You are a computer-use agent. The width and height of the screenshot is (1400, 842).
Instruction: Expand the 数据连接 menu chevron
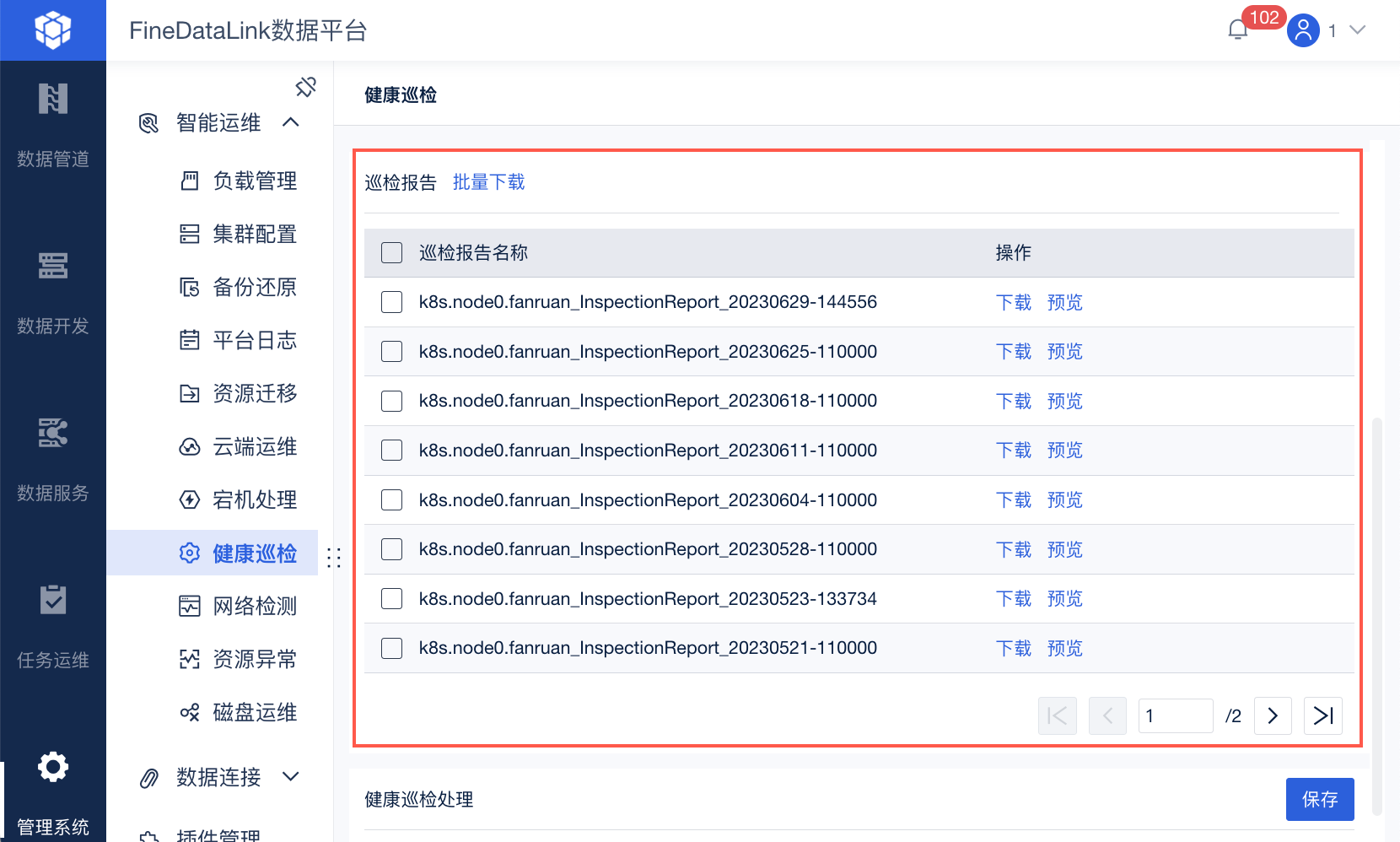291,776
